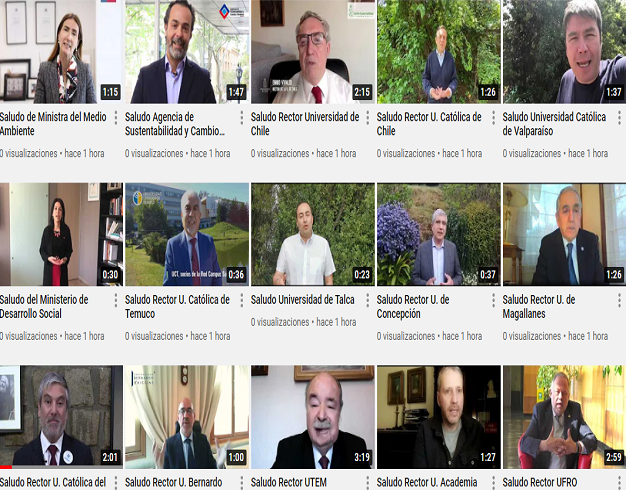Play the 0:37 U. de Concepción thumbnail
This screenshot has width=626, height=490.
point(439,234)
